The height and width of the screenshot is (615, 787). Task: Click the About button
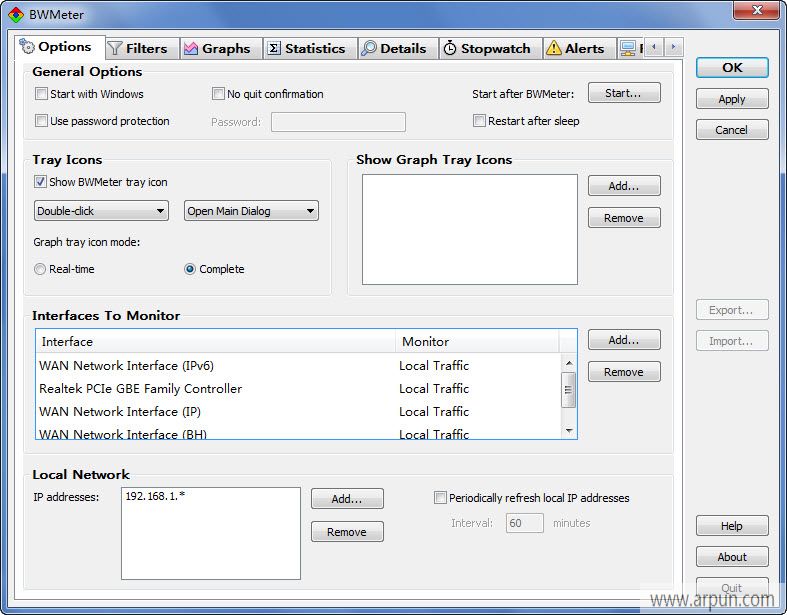point(732,557)
